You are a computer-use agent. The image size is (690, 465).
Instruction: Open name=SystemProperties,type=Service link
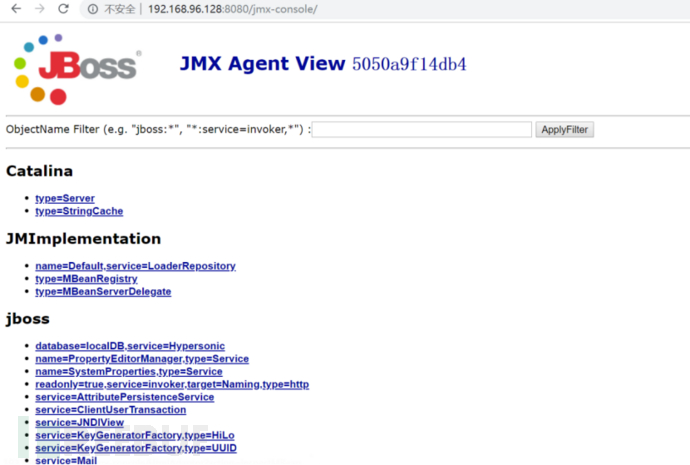(x=129, y=372)
